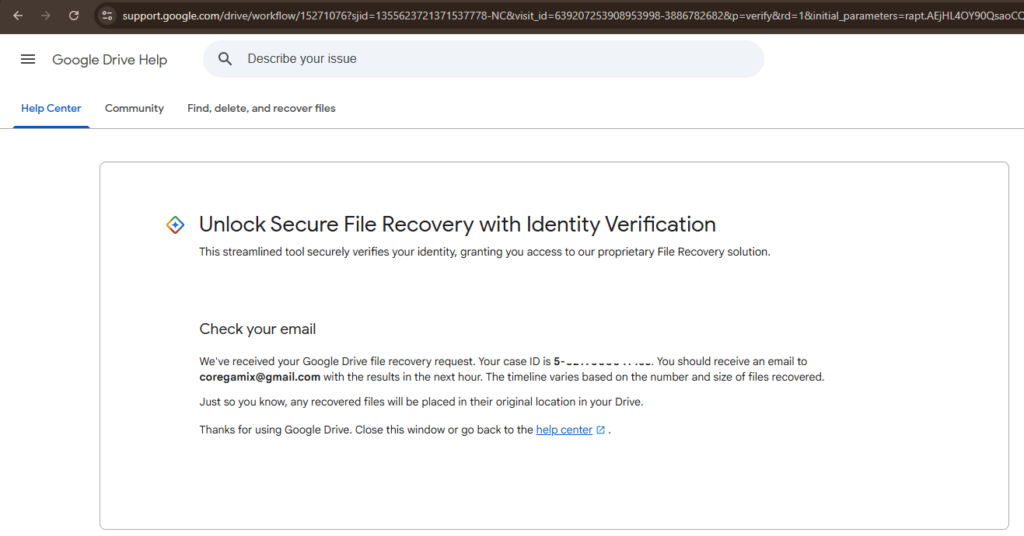The width and height of the screenshot is (1024, 536).
Task: Click the Unlock Secure File Recovery heading
Action: click(457, 224)
